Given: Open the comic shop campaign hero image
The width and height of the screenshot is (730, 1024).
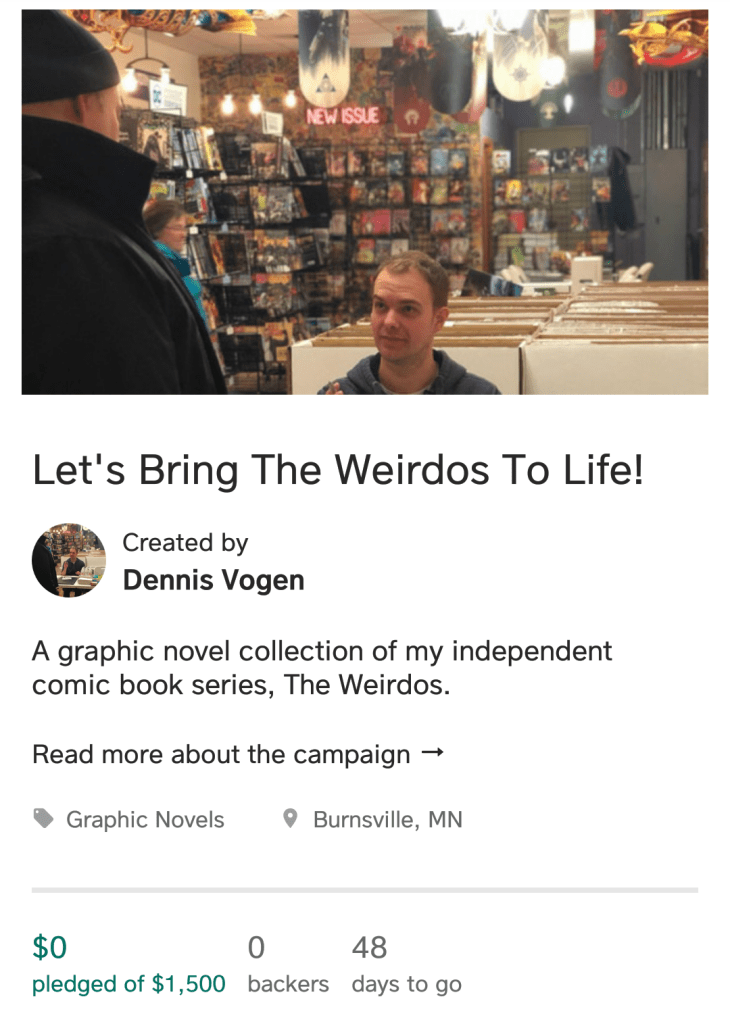Looking at the screenshot, I should tap(365, 202).
